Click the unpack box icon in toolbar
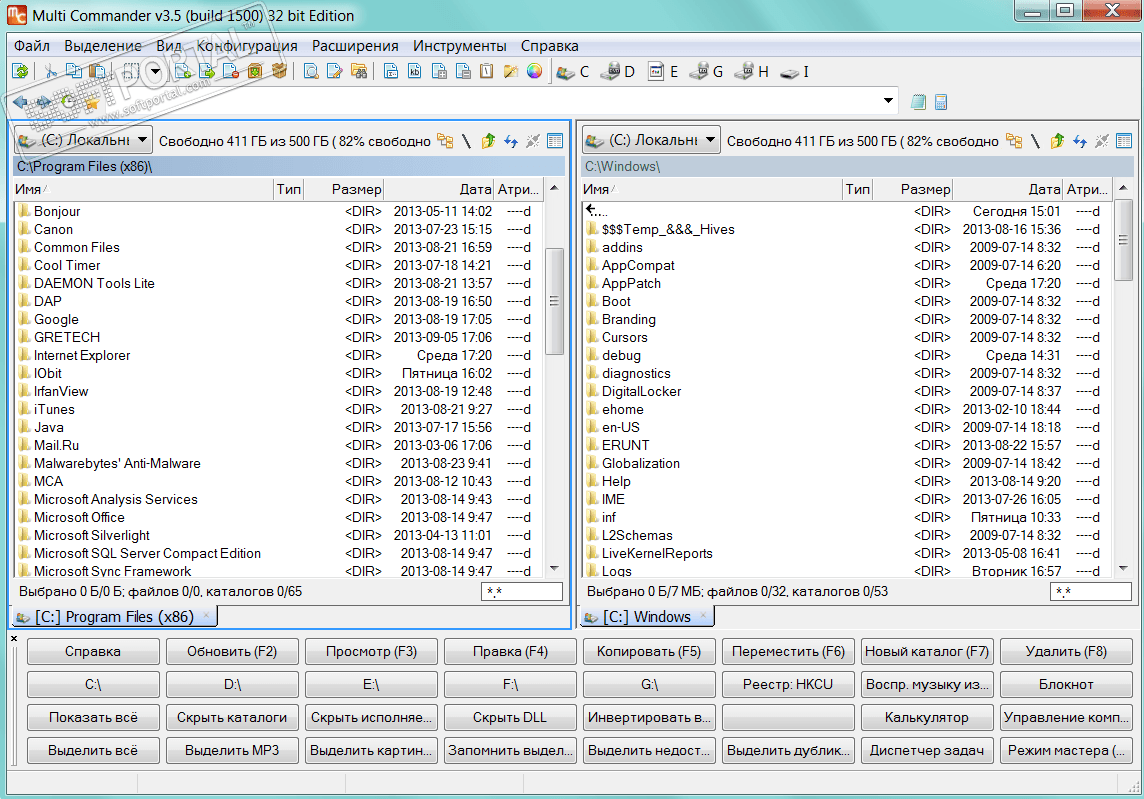This screenshot has height=799, width=1144. 279,72
